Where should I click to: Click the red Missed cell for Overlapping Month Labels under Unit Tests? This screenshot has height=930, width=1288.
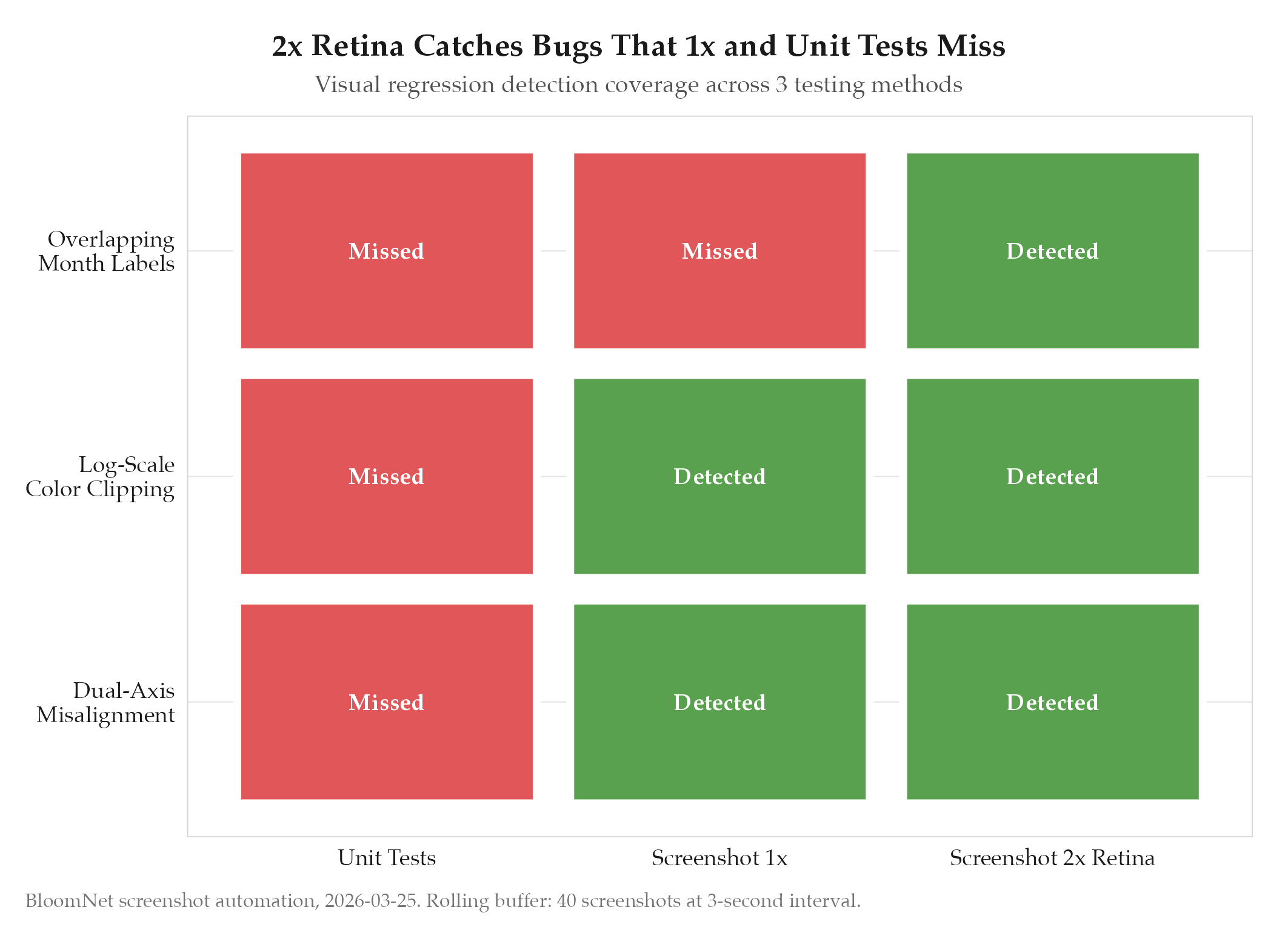click(387, 251)
